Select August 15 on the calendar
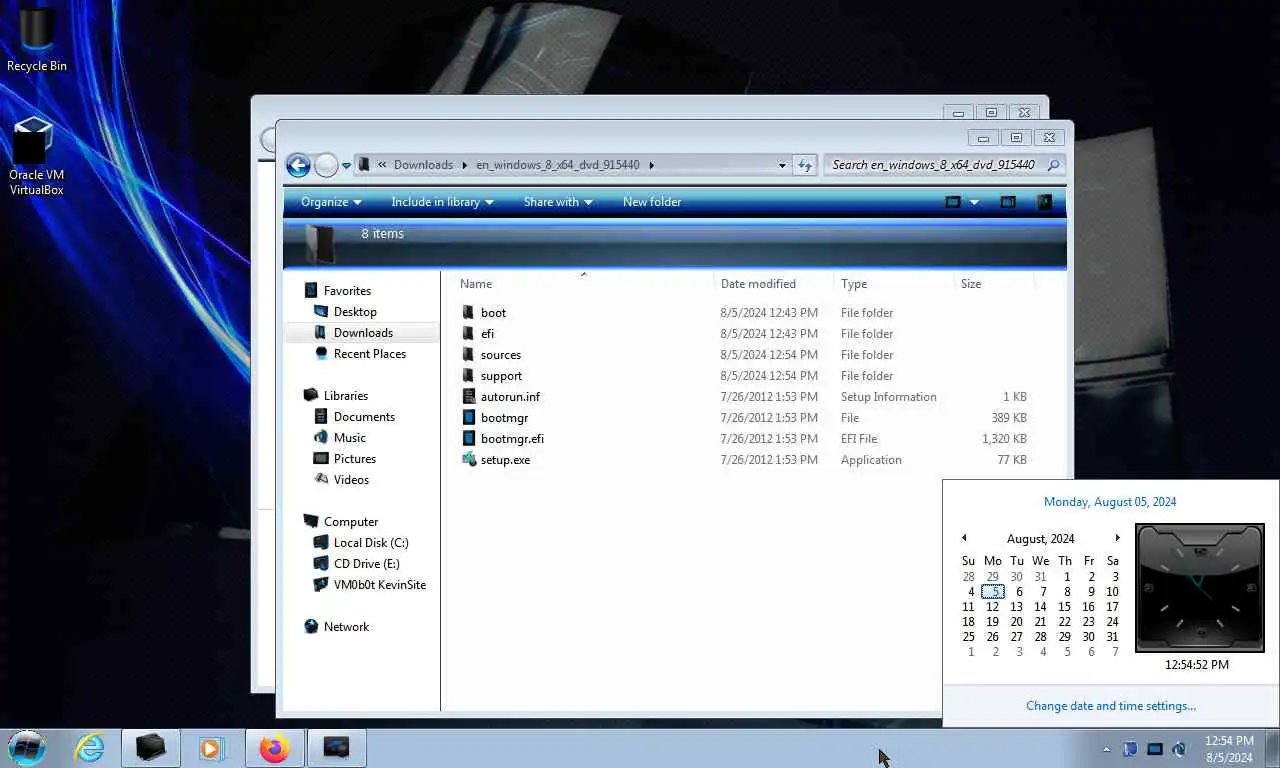Screen dimensions: 1280x768 point(1064,607)
